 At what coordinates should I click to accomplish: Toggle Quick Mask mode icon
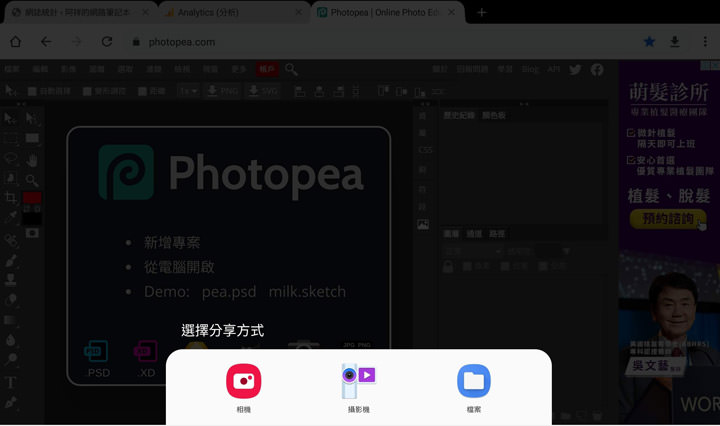[x=32, y=233]
